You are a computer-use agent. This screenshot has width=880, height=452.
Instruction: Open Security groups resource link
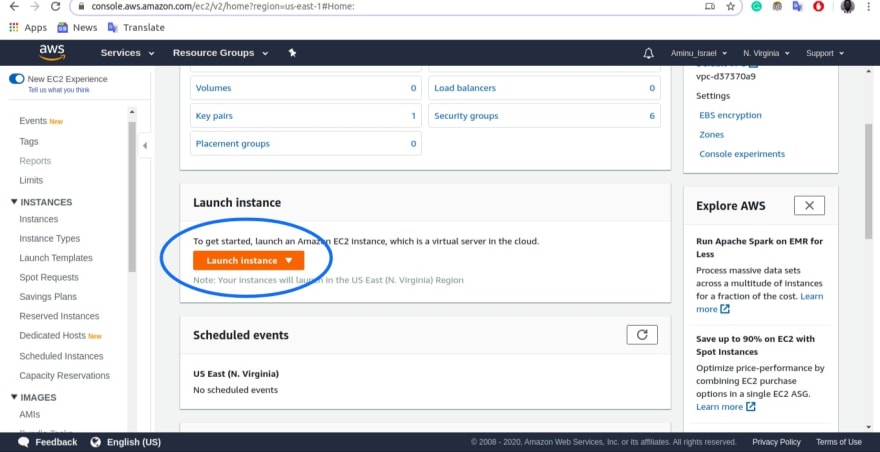point(466,116)
